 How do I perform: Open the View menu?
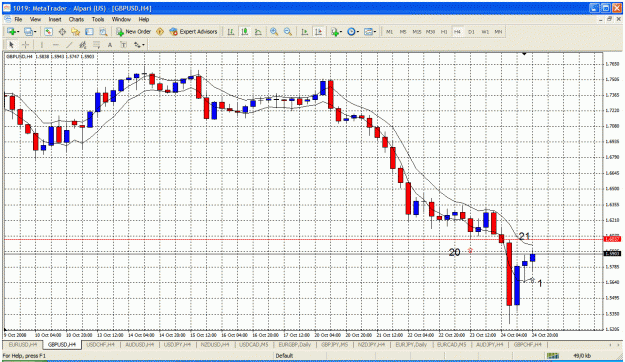click(35, 19)
